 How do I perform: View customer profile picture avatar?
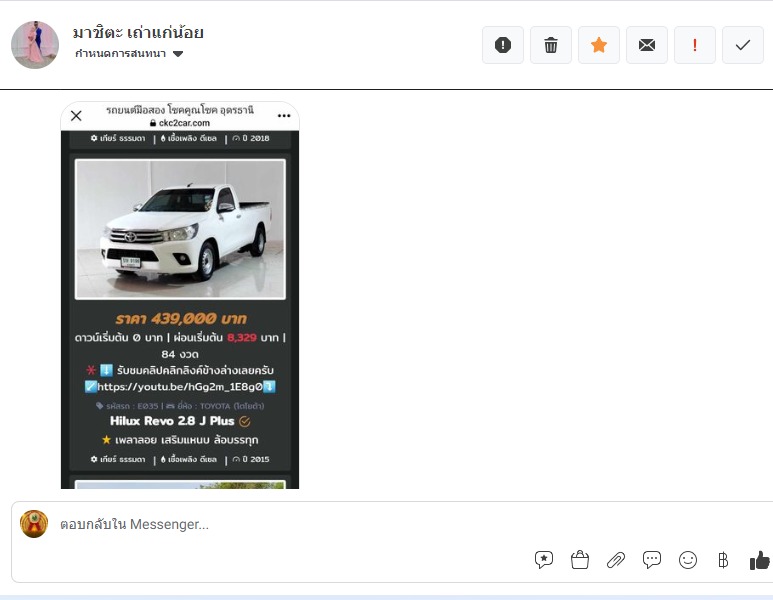(35, 44)
